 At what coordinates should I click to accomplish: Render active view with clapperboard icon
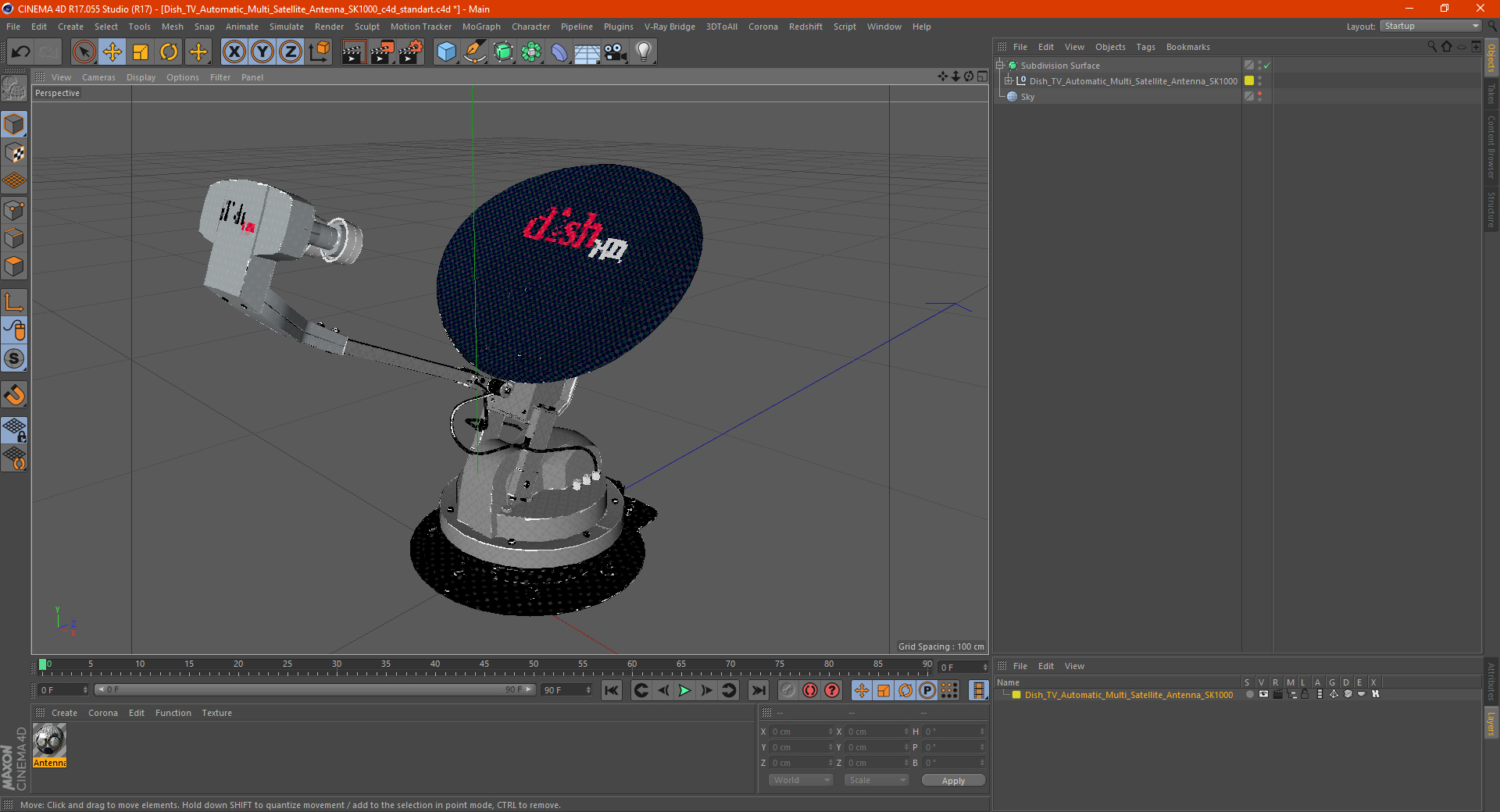[353, 52]
